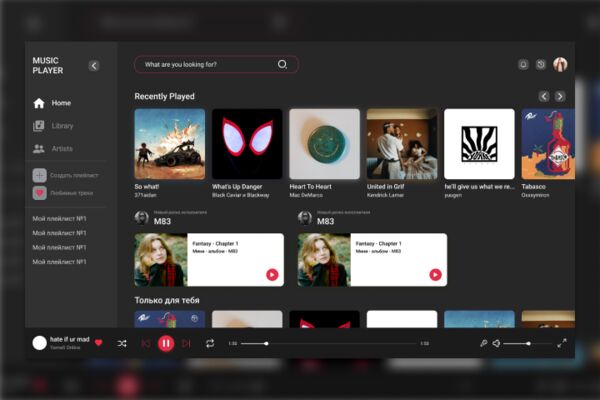Play the right 'Fantasy - Chapter 1' card

pyautogui.click(x=435, y=274)
